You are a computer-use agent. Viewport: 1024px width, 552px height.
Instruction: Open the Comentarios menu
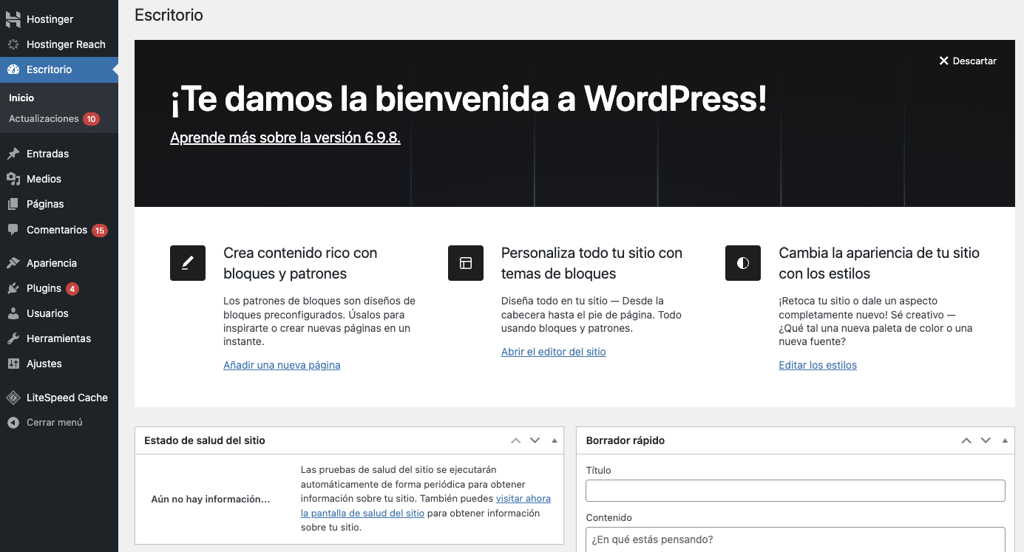59,230
